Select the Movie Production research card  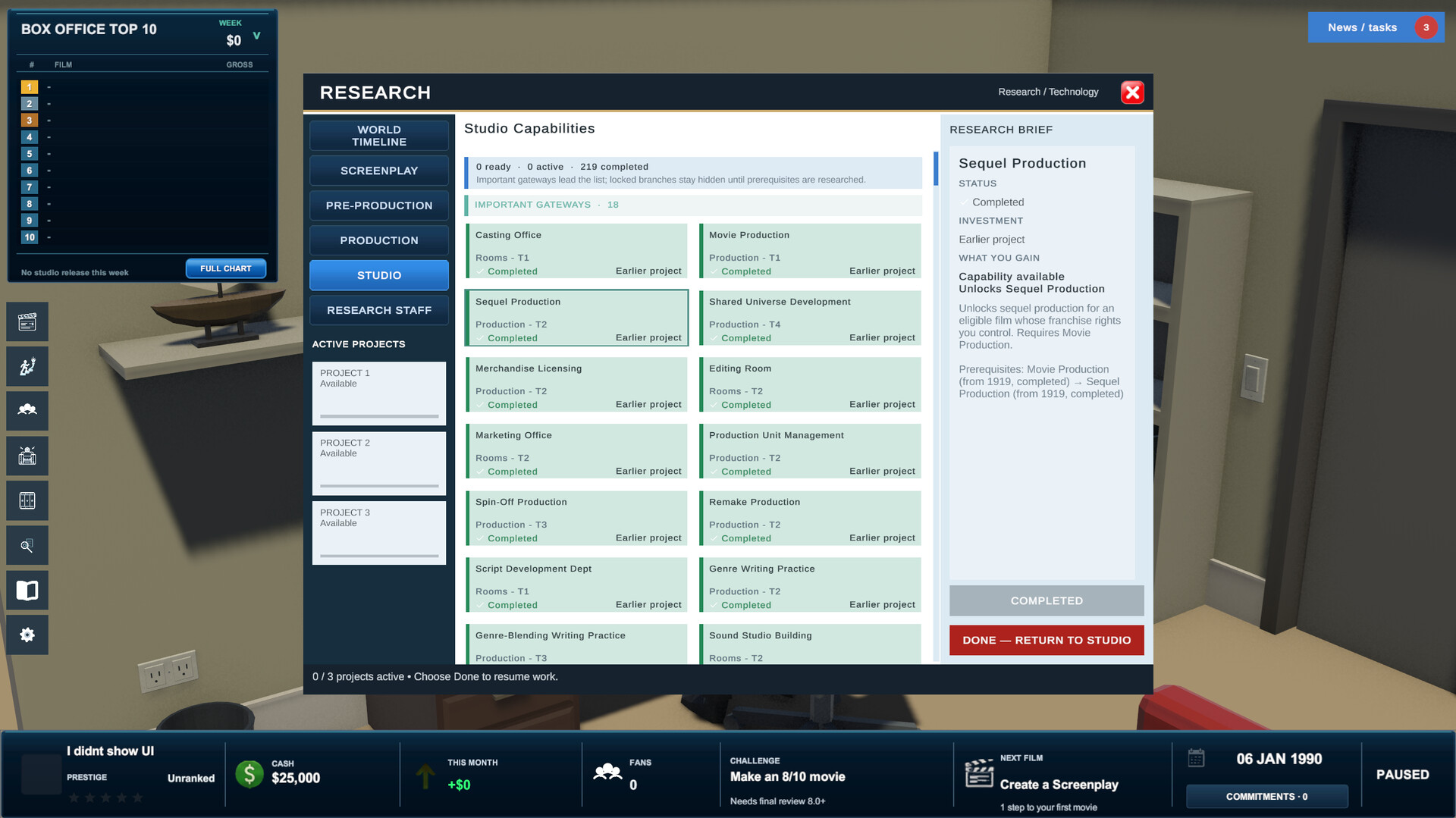point(810,251)
